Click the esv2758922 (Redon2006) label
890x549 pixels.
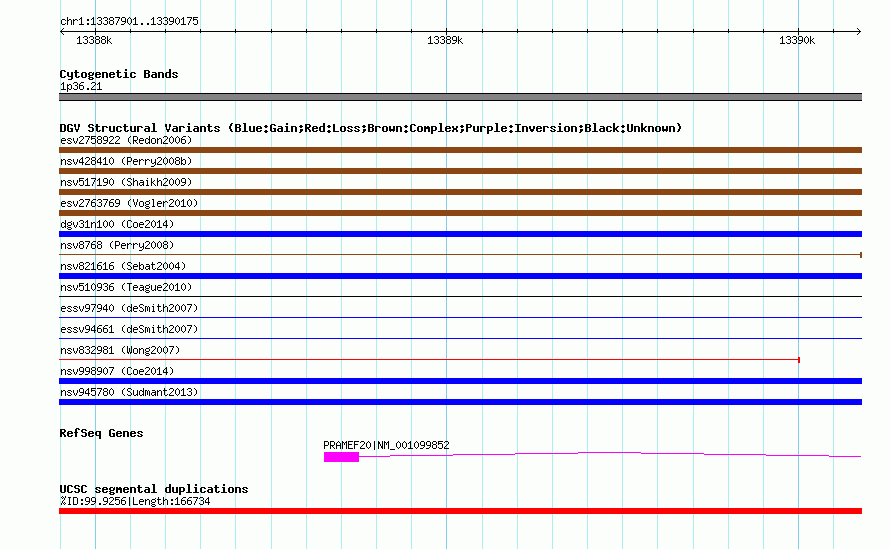[126, 140]
